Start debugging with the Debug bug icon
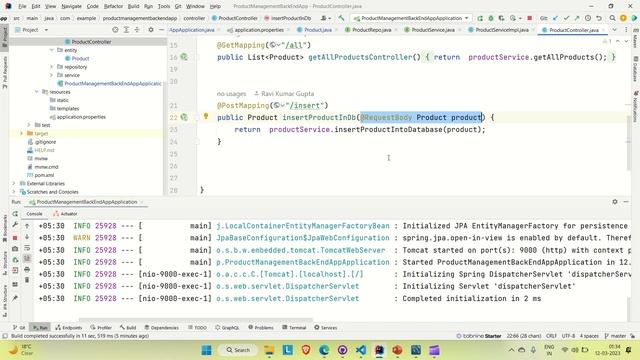 click(x=491, y=18)
